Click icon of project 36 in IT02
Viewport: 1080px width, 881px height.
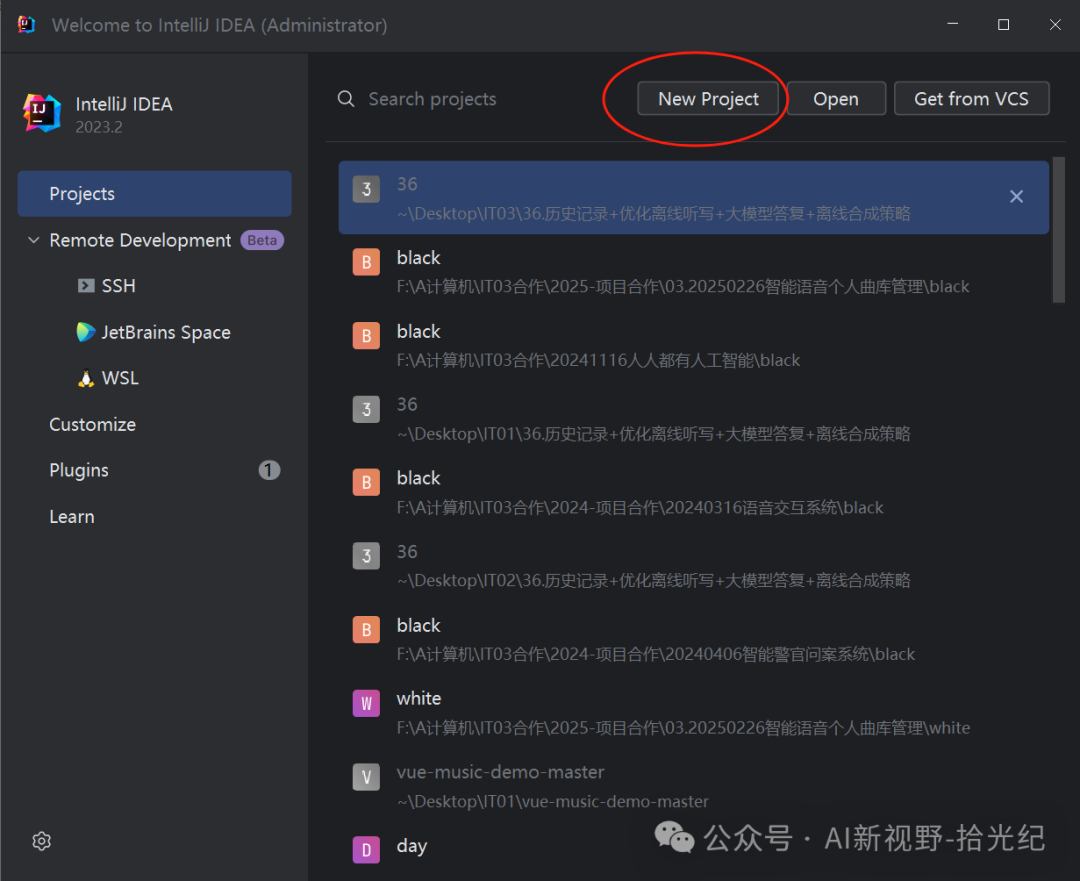(366, 556)
